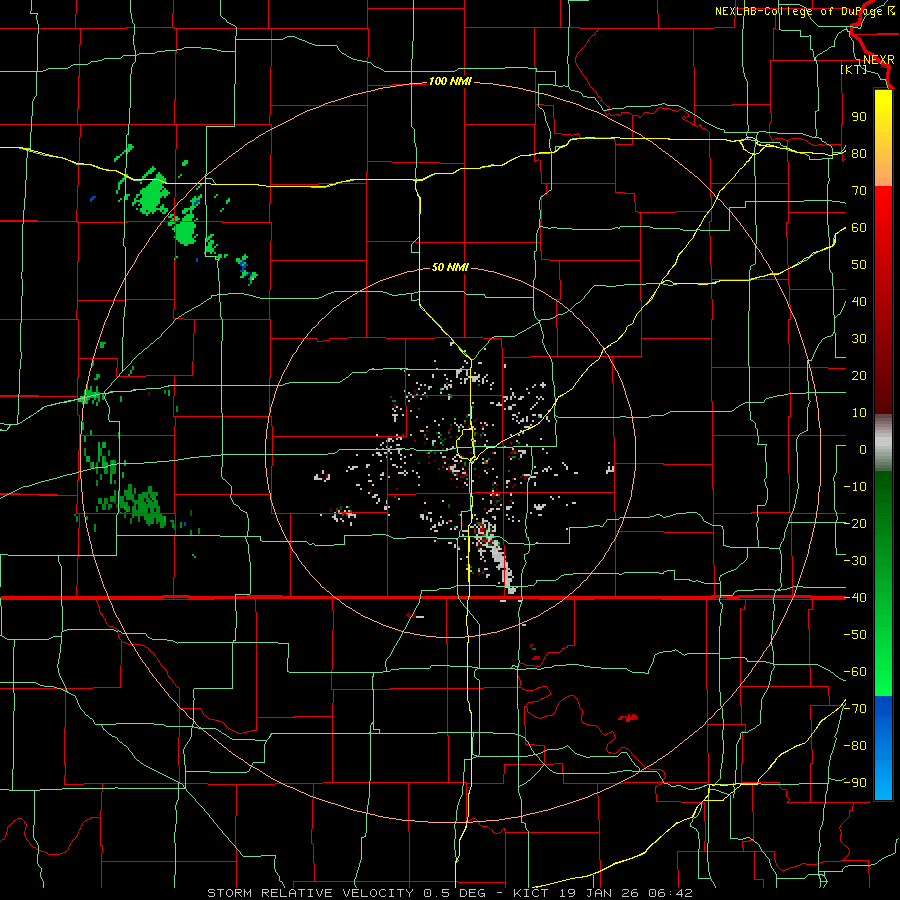Click the 06:42 timestamp
Screen dimensions: 900x900
tap(672, 893)
